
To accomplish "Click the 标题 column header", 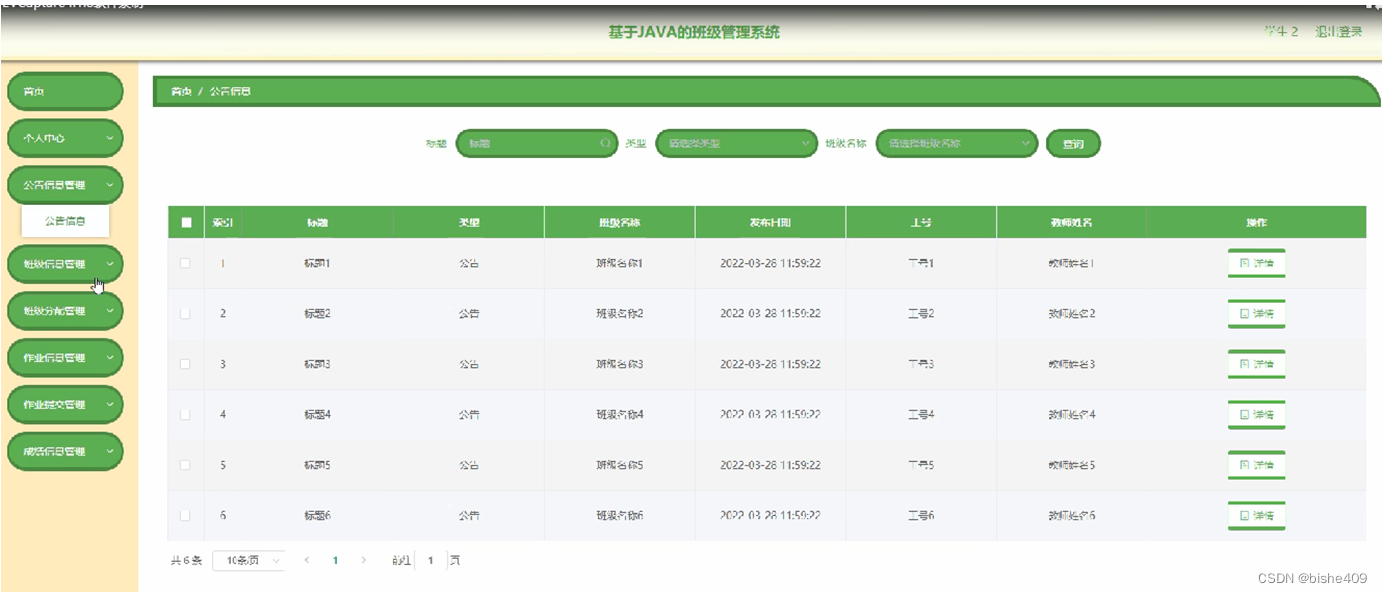I will (317, 222).
